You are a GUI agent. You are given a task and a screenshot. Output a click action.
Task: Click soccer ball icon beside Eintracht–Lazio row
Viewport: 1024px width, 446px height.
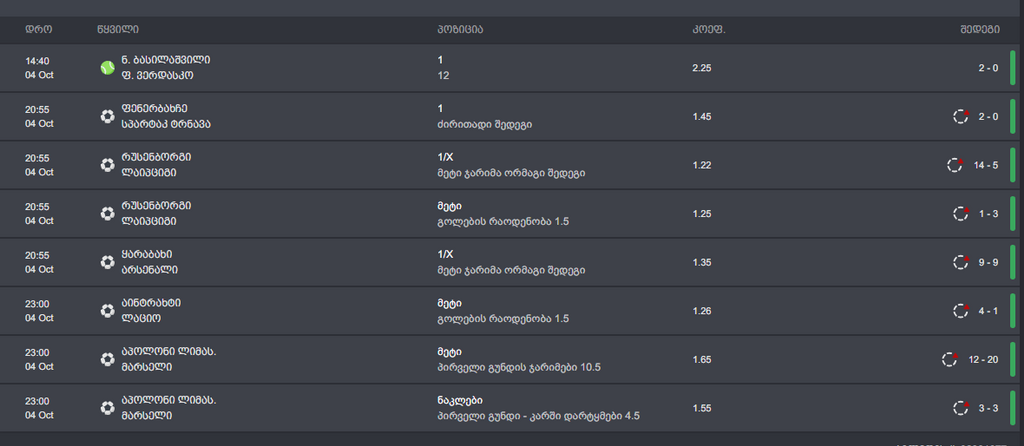[x=107, y=310]
